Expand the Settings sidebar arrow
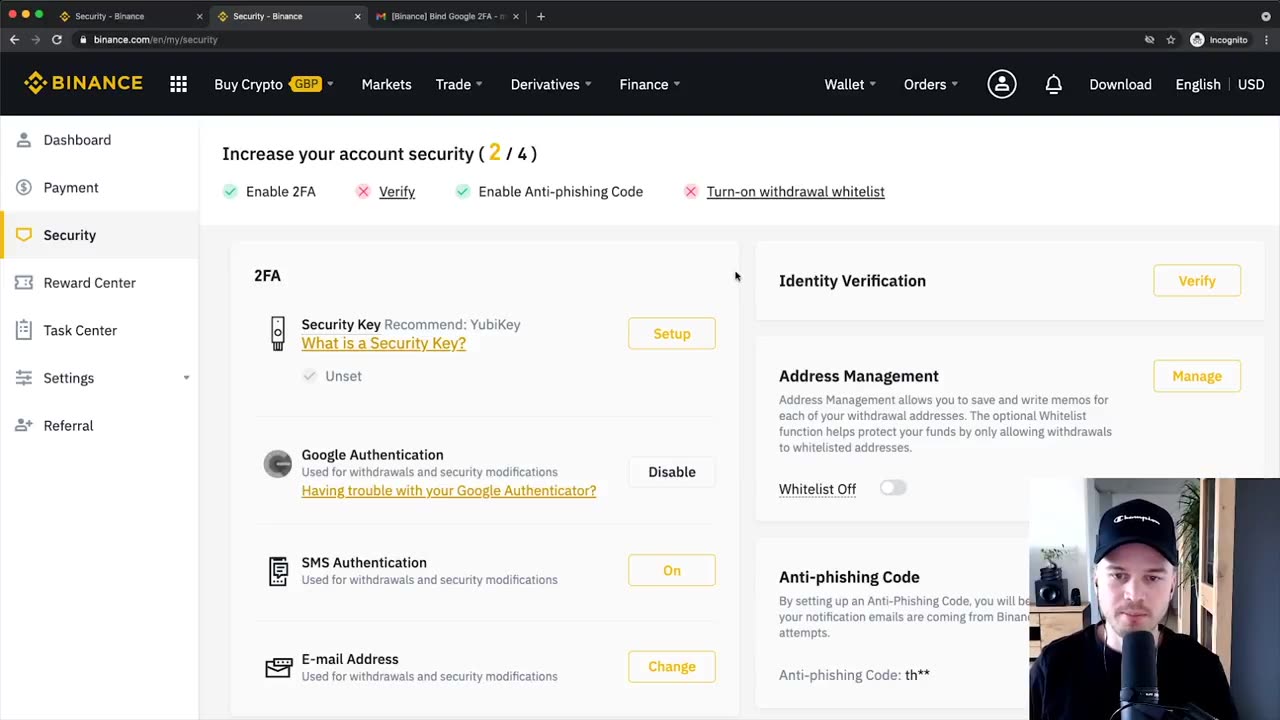This screenshot has width=1280, height=720. pos(186,378)
